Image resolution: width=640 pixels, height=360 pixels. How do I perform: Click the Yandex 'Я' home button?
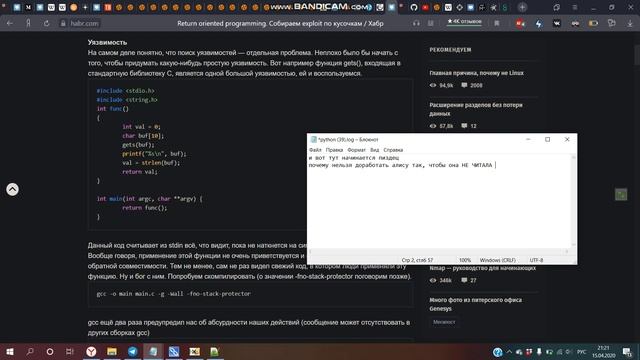click(x=28, y=23)
